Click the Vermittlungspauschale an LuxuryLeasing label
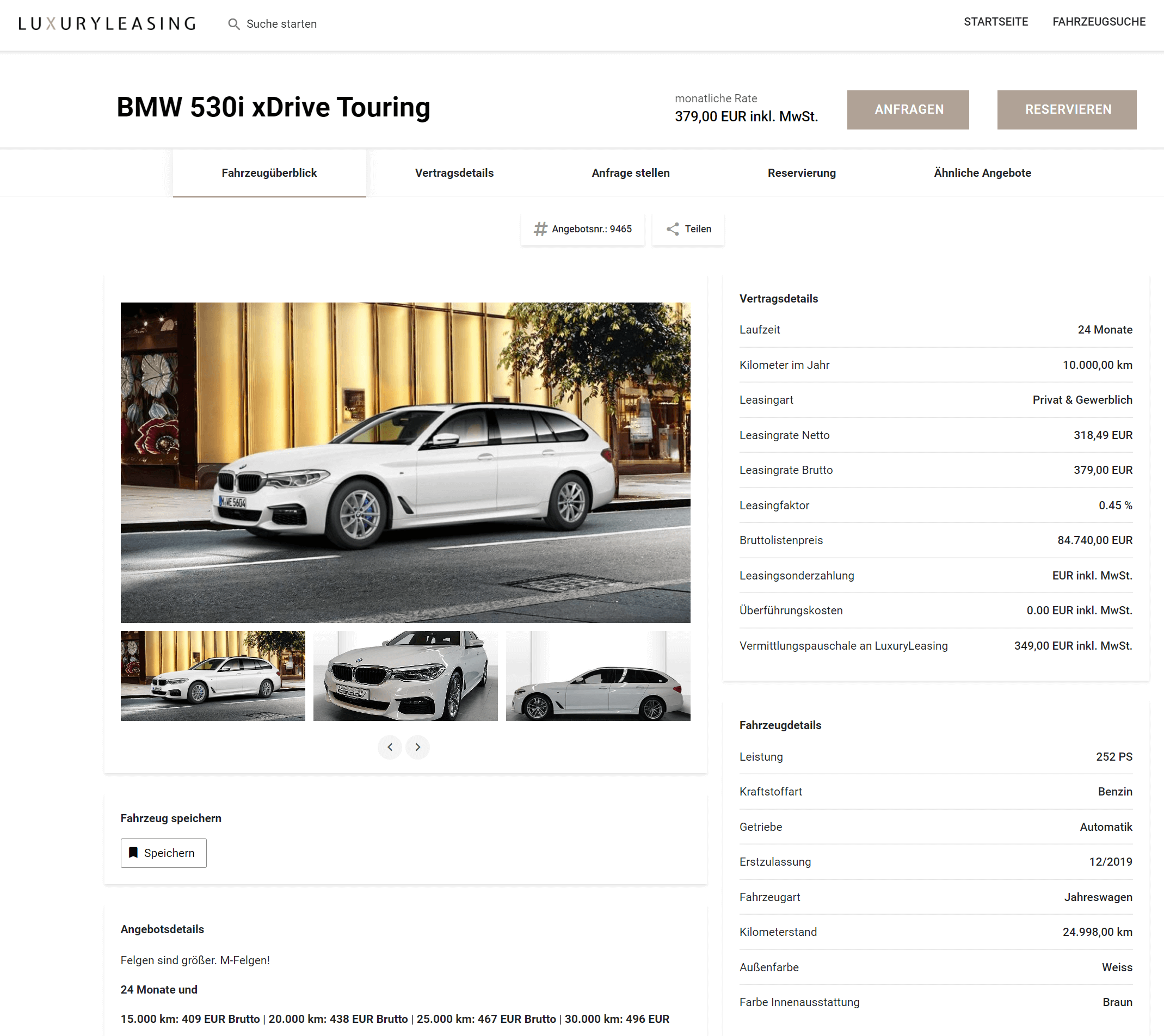Screen dimensions: 1164x1036 [843, 646]
